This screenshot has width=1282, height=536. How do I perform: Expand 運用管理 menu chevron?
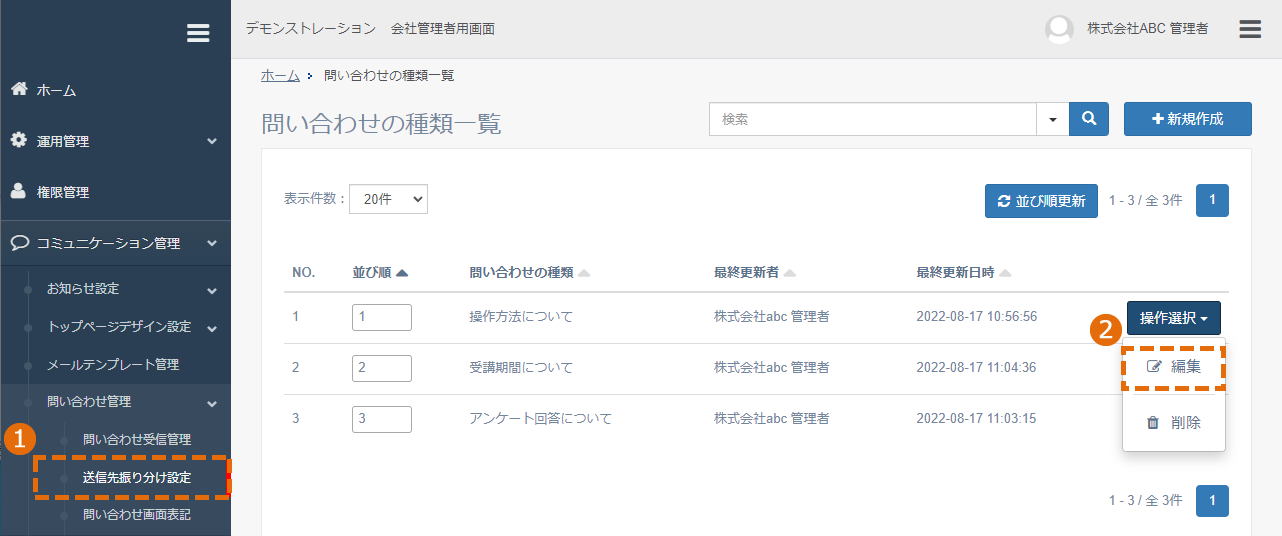coord(212,141)
